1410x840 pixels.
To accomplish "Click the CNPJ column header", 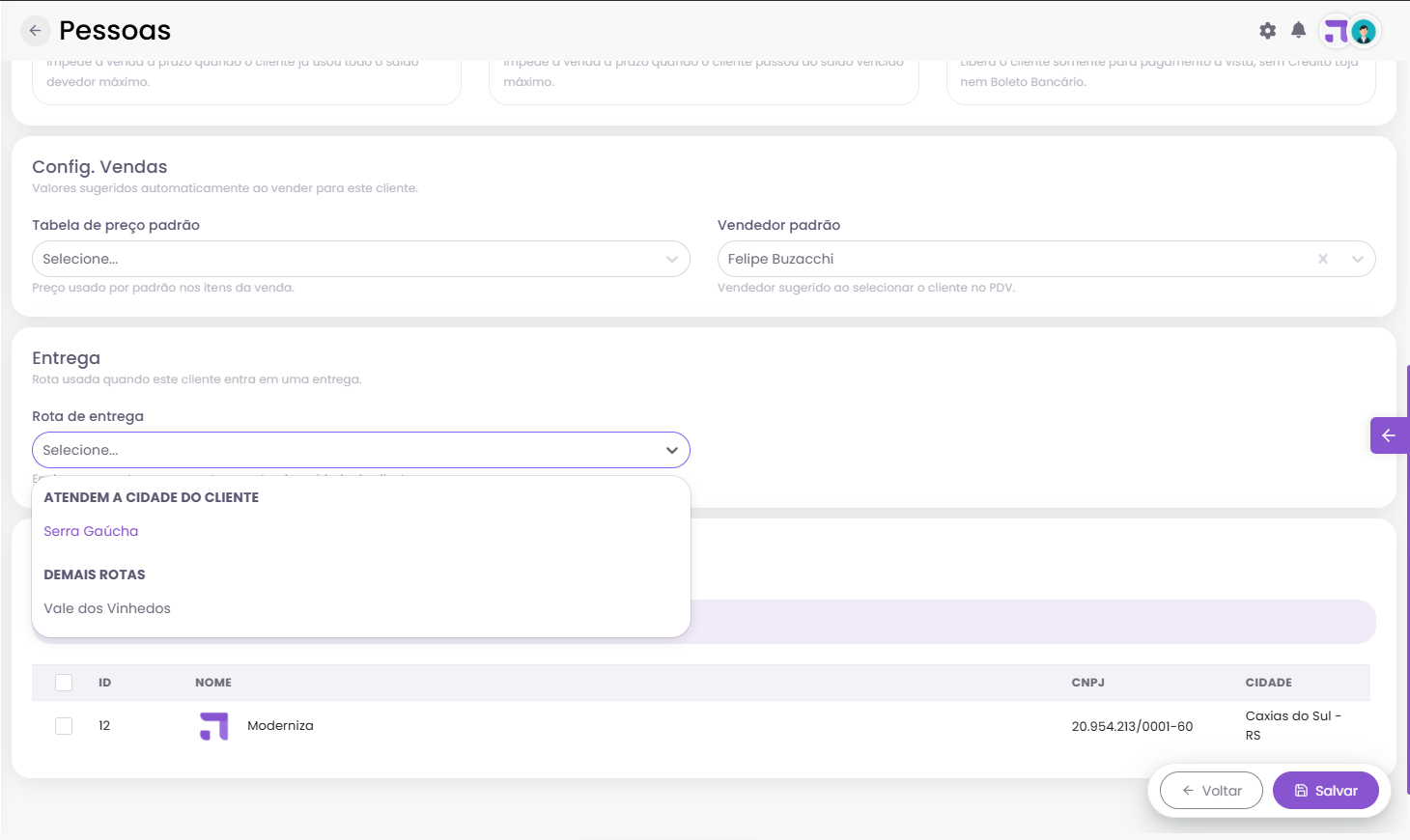I will click(x=1088, y=683).
